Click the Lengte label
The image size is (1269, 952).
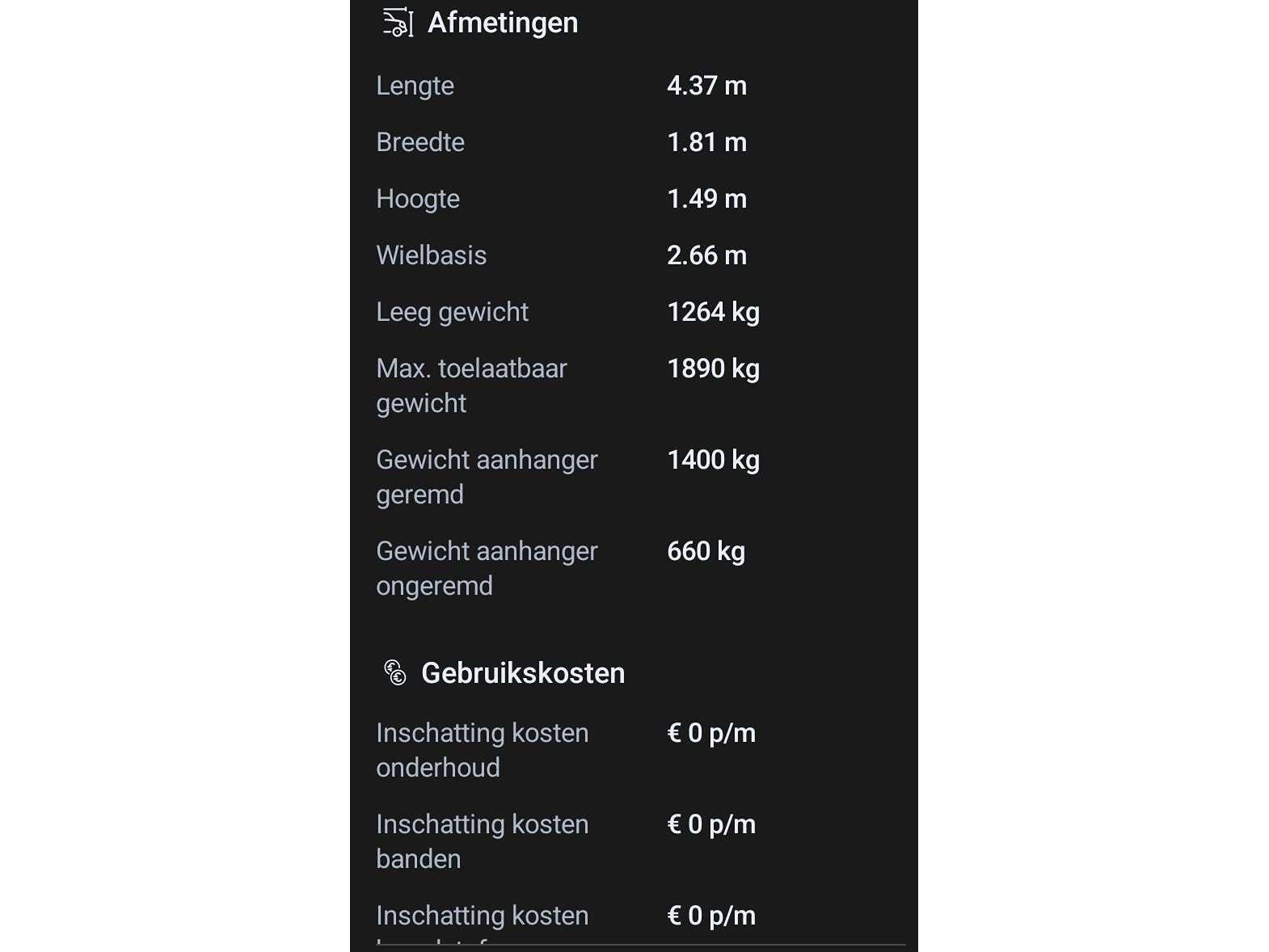415,86
